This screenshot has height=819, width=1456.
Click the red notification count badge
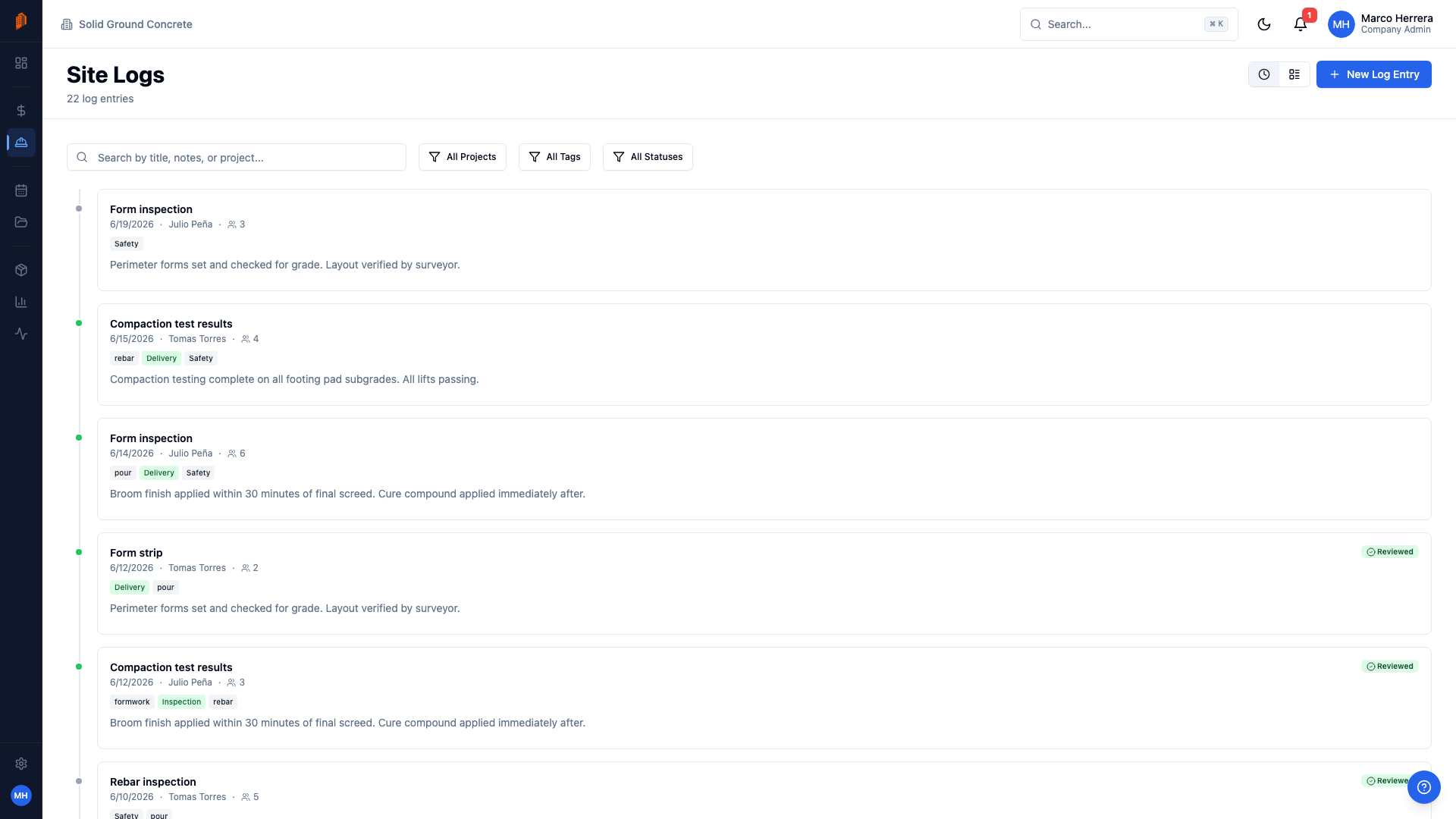[x=1310, y=15]
